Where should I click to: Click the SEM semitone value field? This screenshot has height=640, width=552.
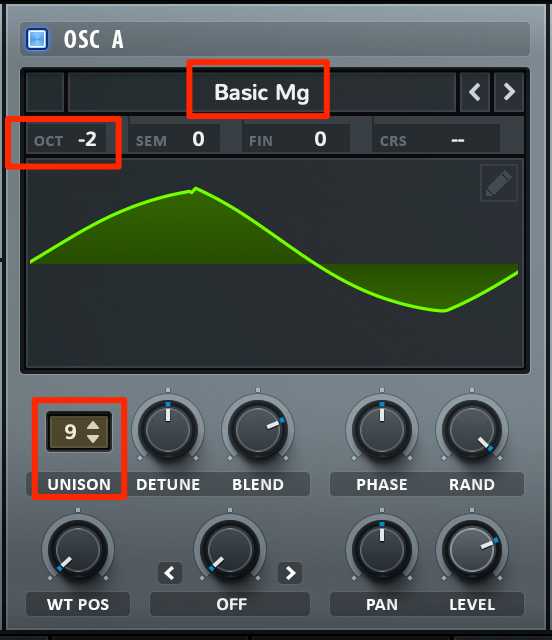tap(174, 140)
